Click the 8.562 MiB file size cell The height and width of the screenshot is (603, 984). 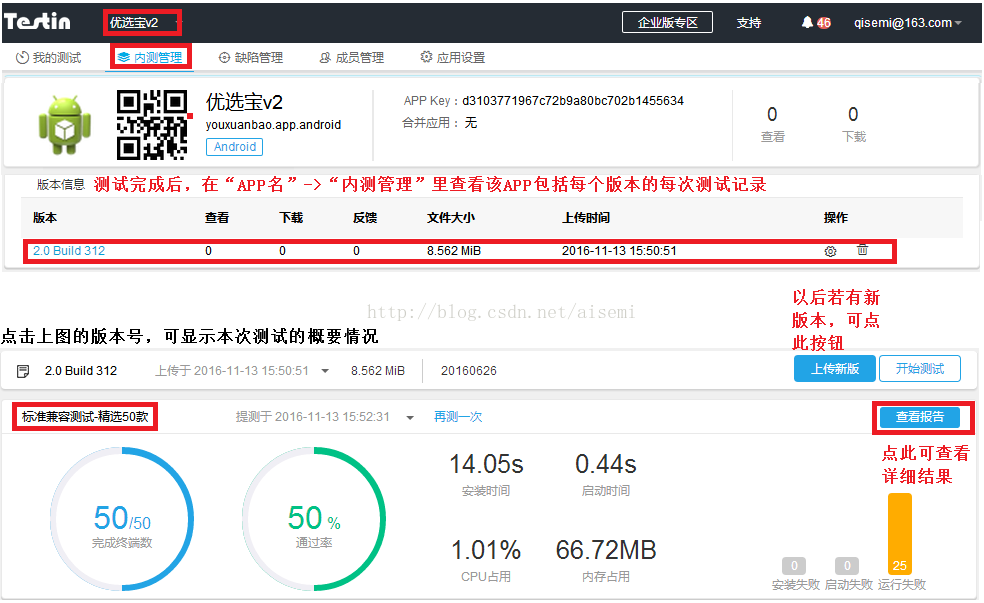(x=454, y=251)
